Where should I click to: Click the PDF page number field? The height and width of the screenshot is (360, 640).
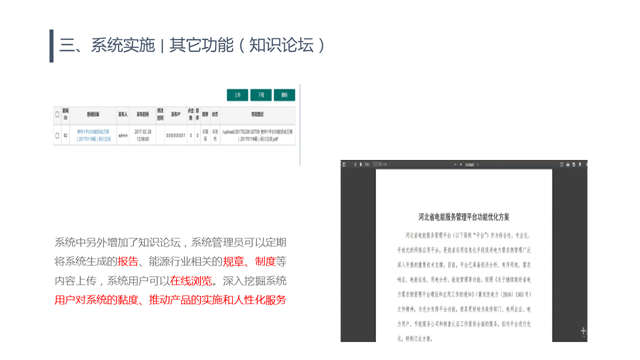378,164
